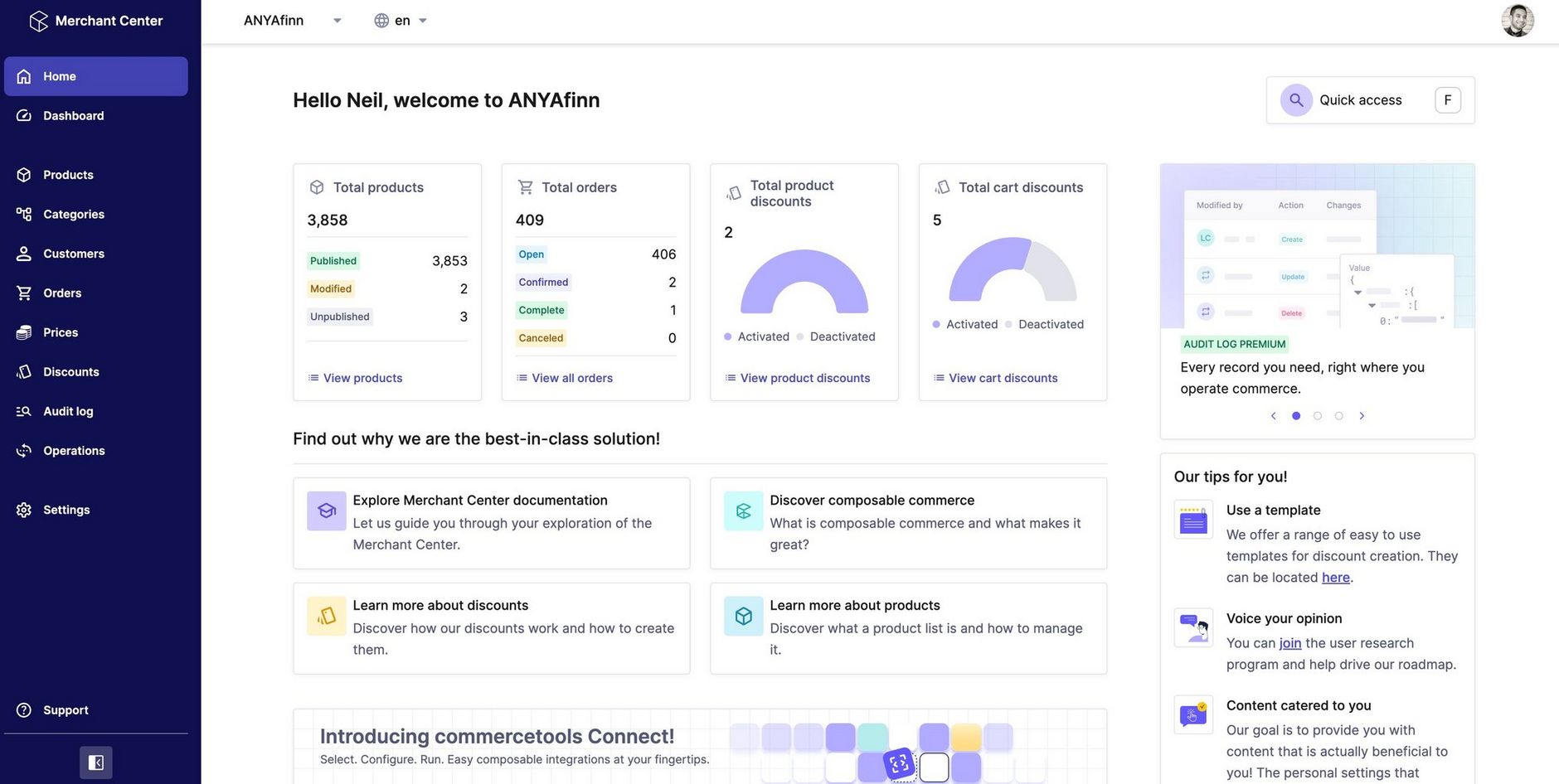The height and width of the screenshot is (784, 1559).
Task: Open the Customers person icon
Action: tap(24, 254)
